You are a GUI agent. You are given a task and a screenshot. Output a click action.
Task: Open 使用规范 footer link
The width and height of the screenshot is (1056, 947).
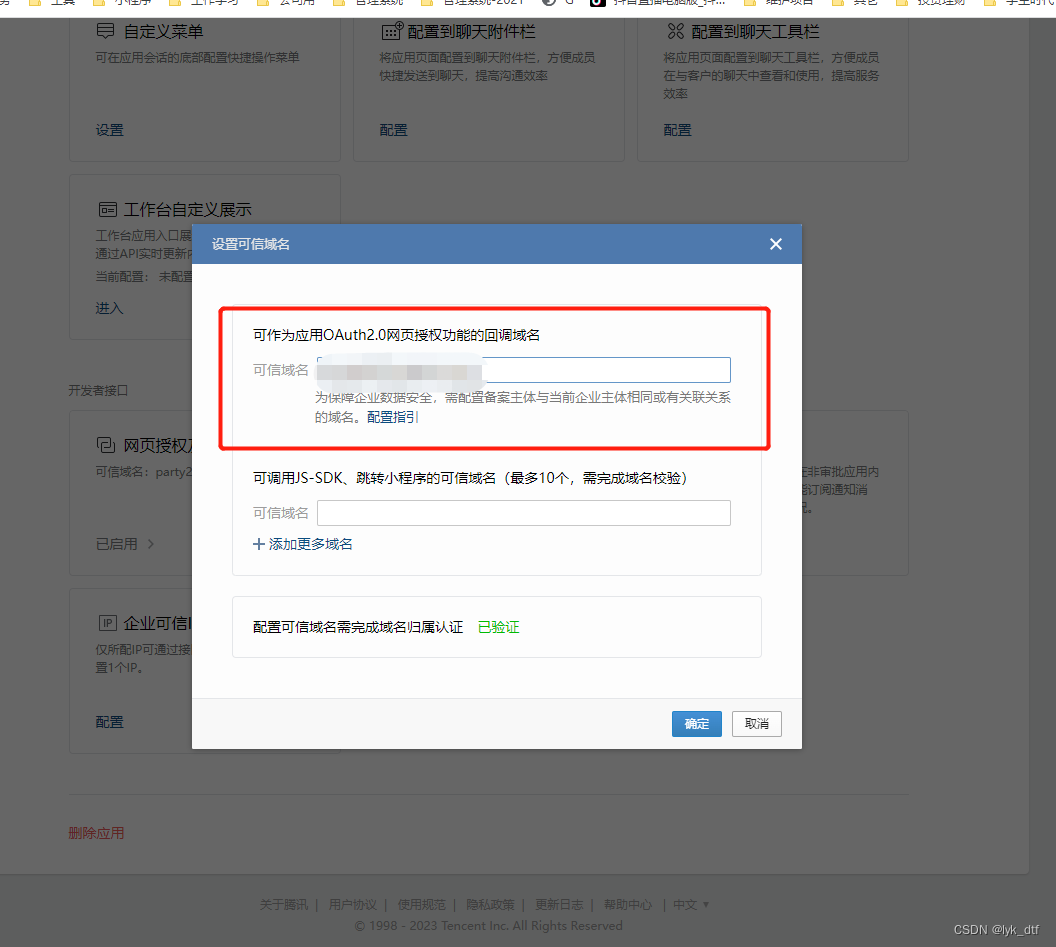point(422,905)
